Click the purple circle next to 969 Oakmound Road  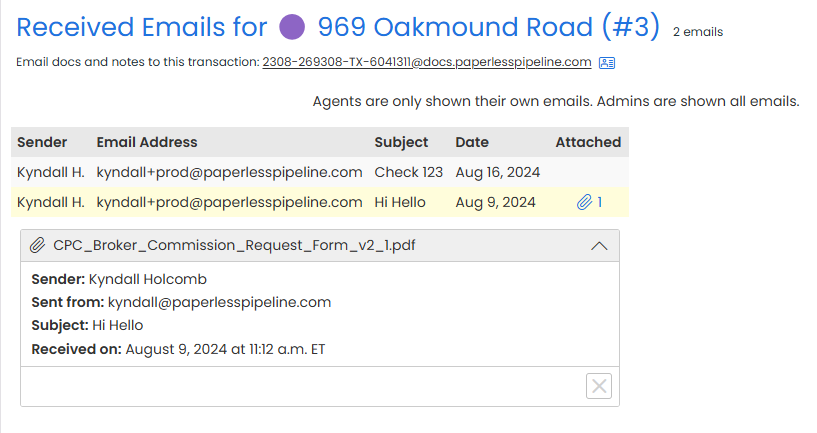click(x=292, y=27)
